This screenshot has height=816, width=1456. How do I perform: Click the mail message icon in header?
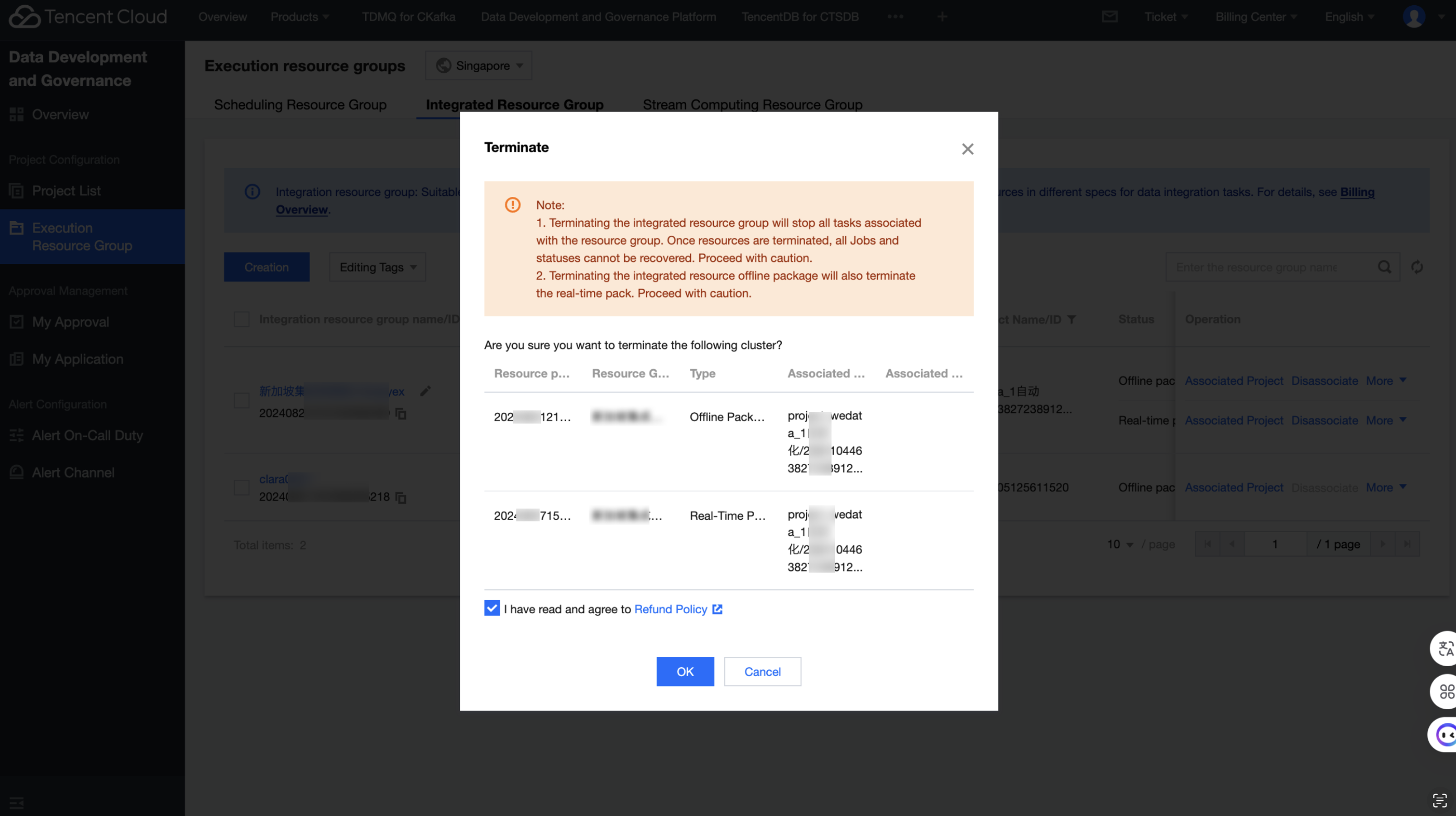click(x=1109, y=16)
